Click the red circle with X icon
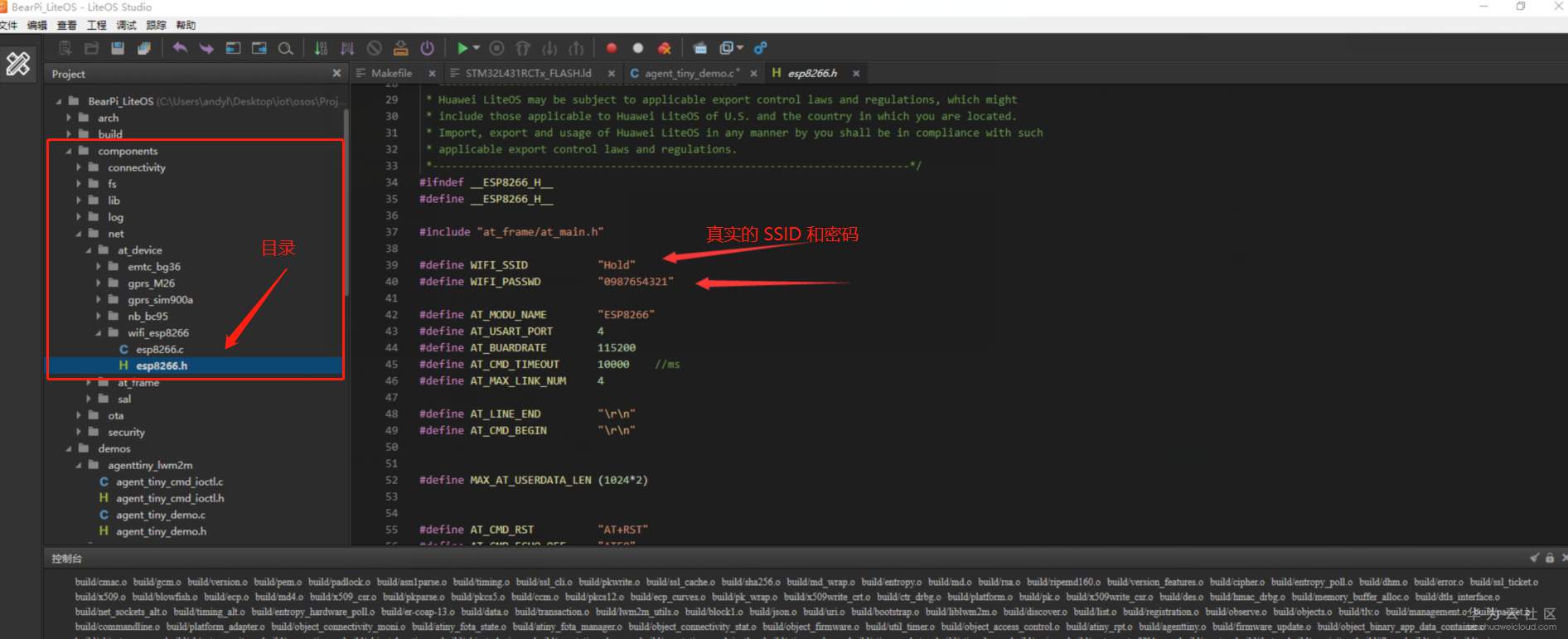Viewport: 1568px width, 639px height. pos(665,48)
